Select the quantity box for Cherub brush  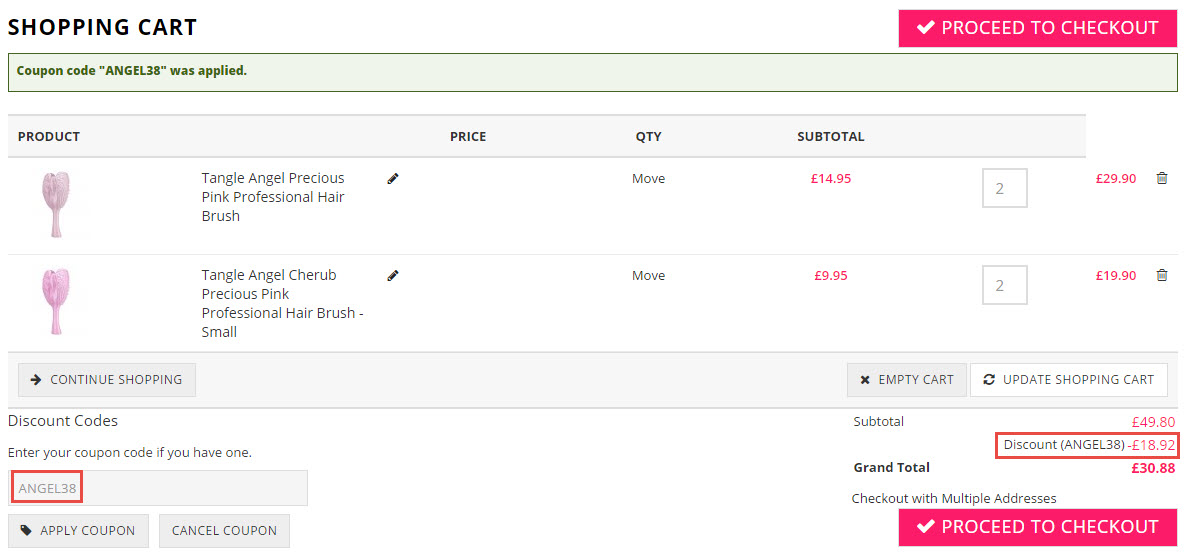click(1004, 285)
